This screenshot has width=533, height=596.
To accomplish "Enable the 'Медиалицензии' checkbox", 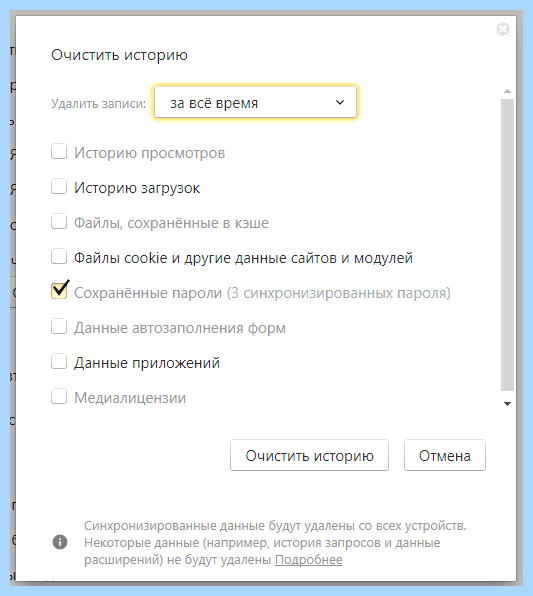I will (59, 396).
